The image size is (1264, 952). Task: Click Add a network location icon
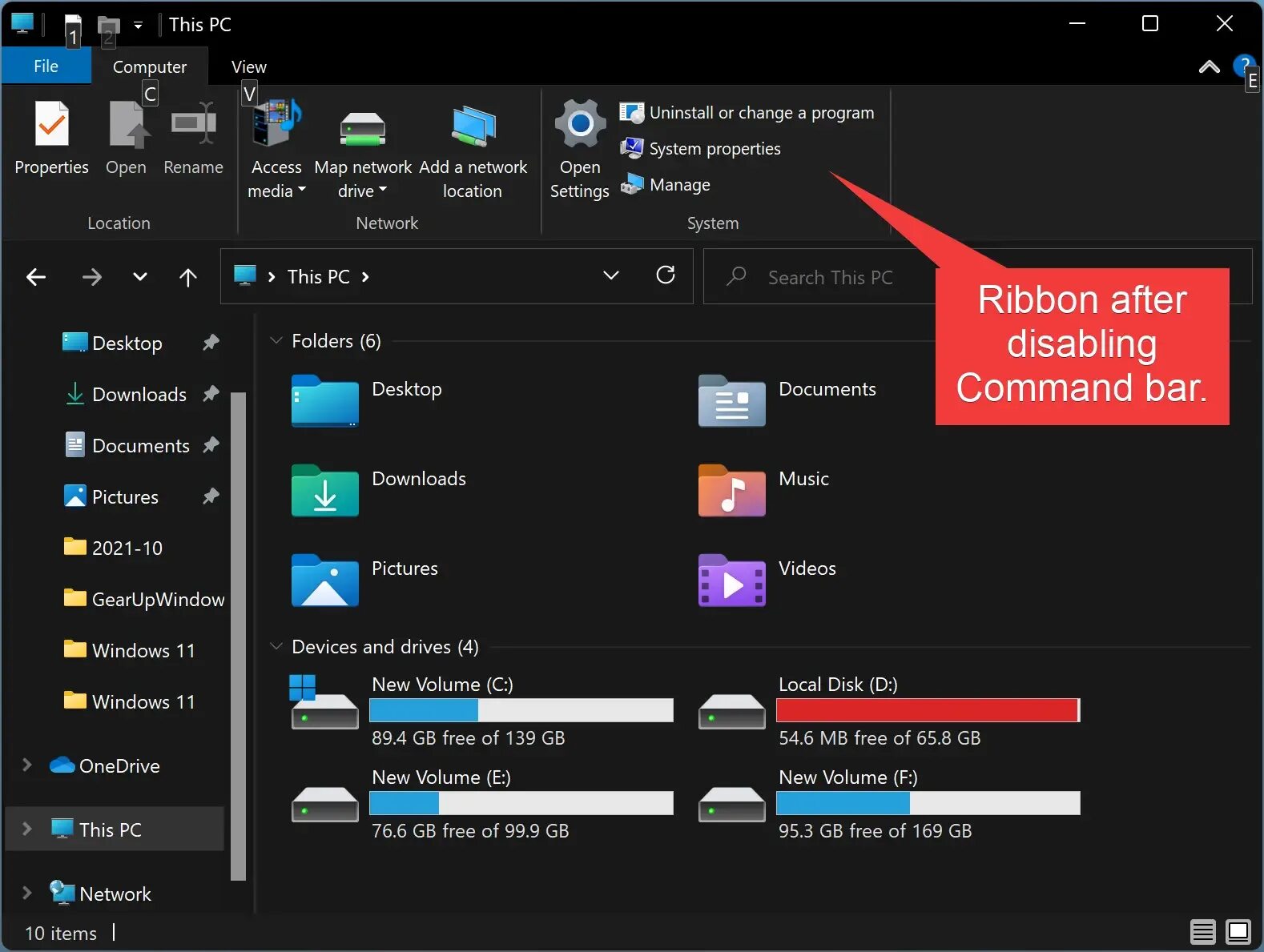[473, 127]
